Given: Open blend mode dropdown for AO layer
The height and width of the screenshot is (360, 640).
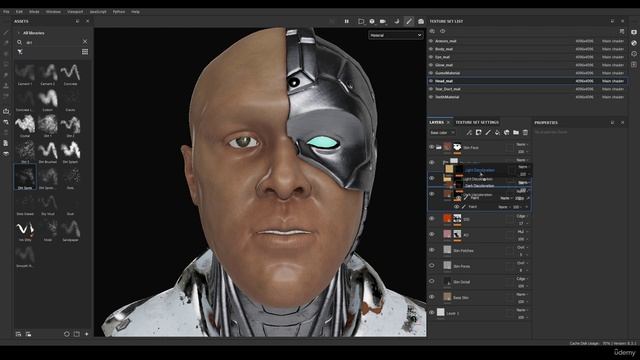Looking at the screenshot, I should click(522, 232).
